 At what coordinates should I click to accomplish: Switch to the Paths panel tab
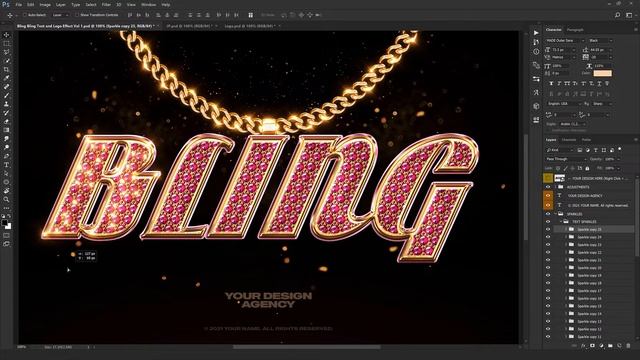click(x=587, y=140)
